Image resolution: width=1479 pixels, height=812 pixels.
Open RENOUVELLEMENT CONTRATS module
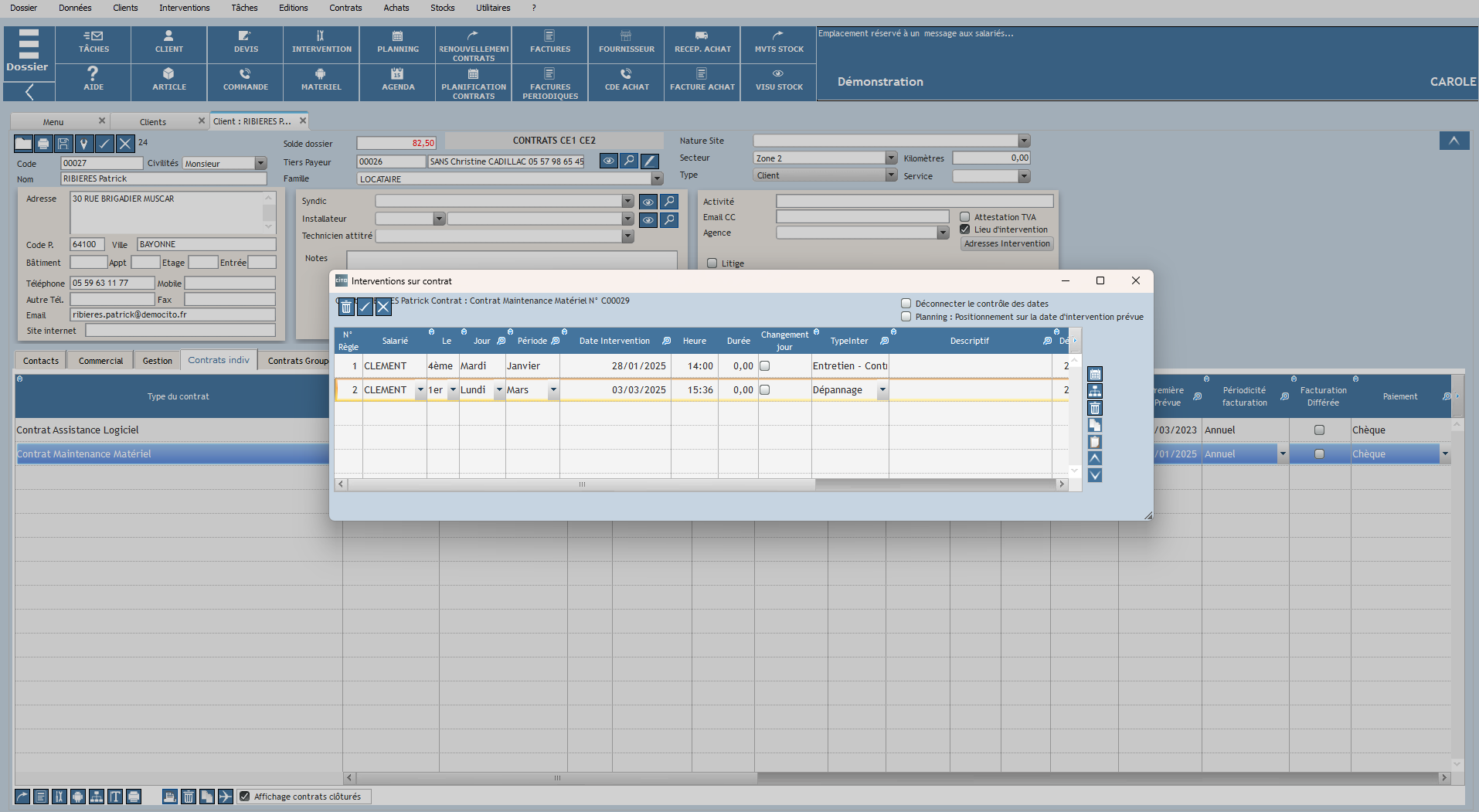474,43
